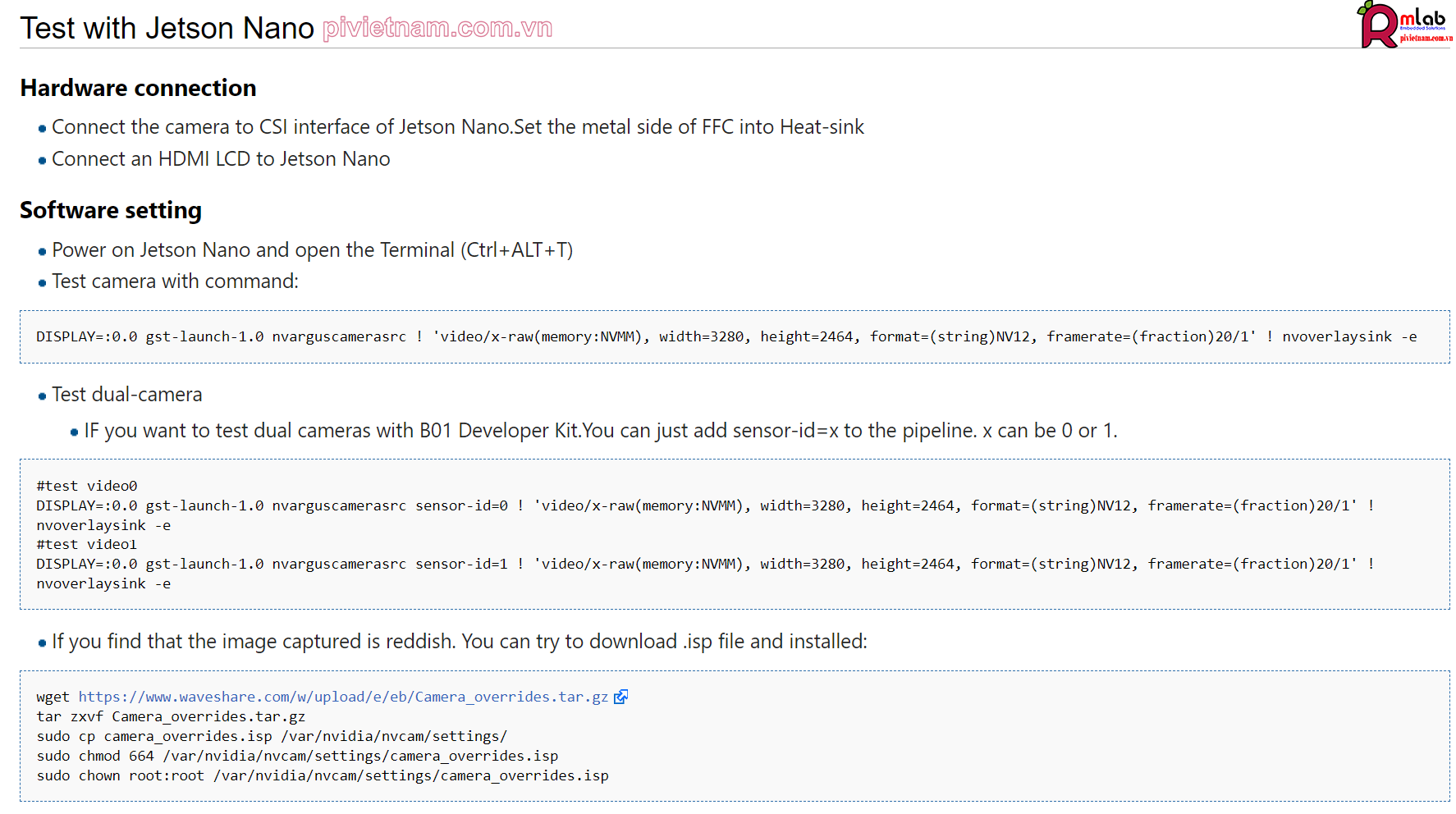
Task: Click the B01 Developer Kit sensor-id instruction
Action: pos(601,431)
